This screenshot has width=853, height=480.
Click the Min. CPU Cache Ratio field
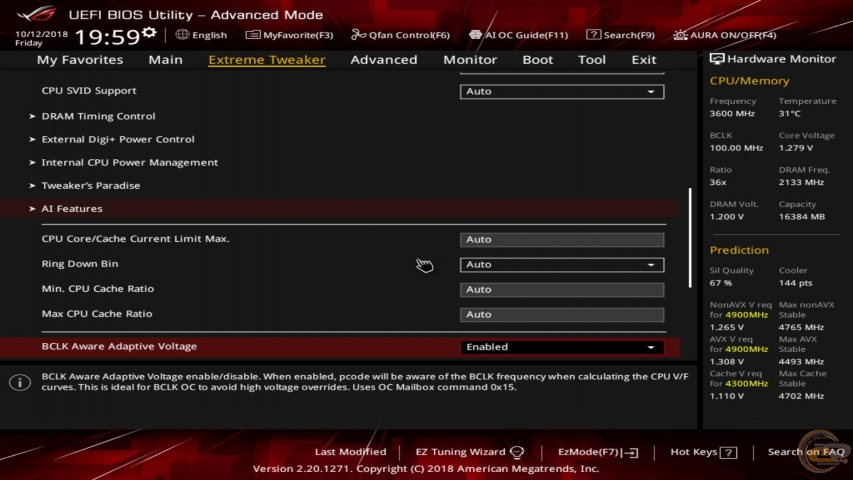pyautogui.click(x=562, y=290)
